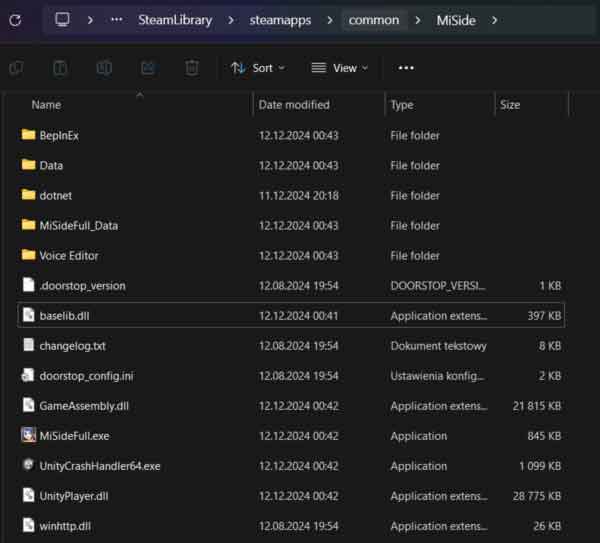Select the MiSideFull.exe file name

74,436
